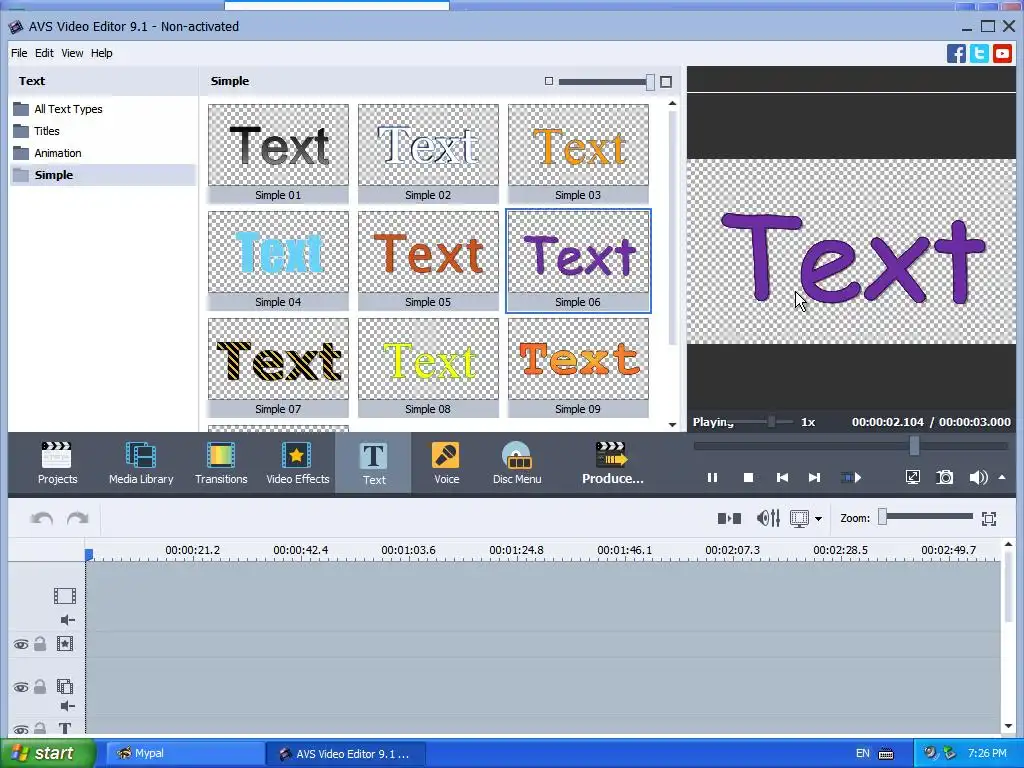Open the View menu
The height and width of the screenshot is (768, 1024).
point(72,53)
